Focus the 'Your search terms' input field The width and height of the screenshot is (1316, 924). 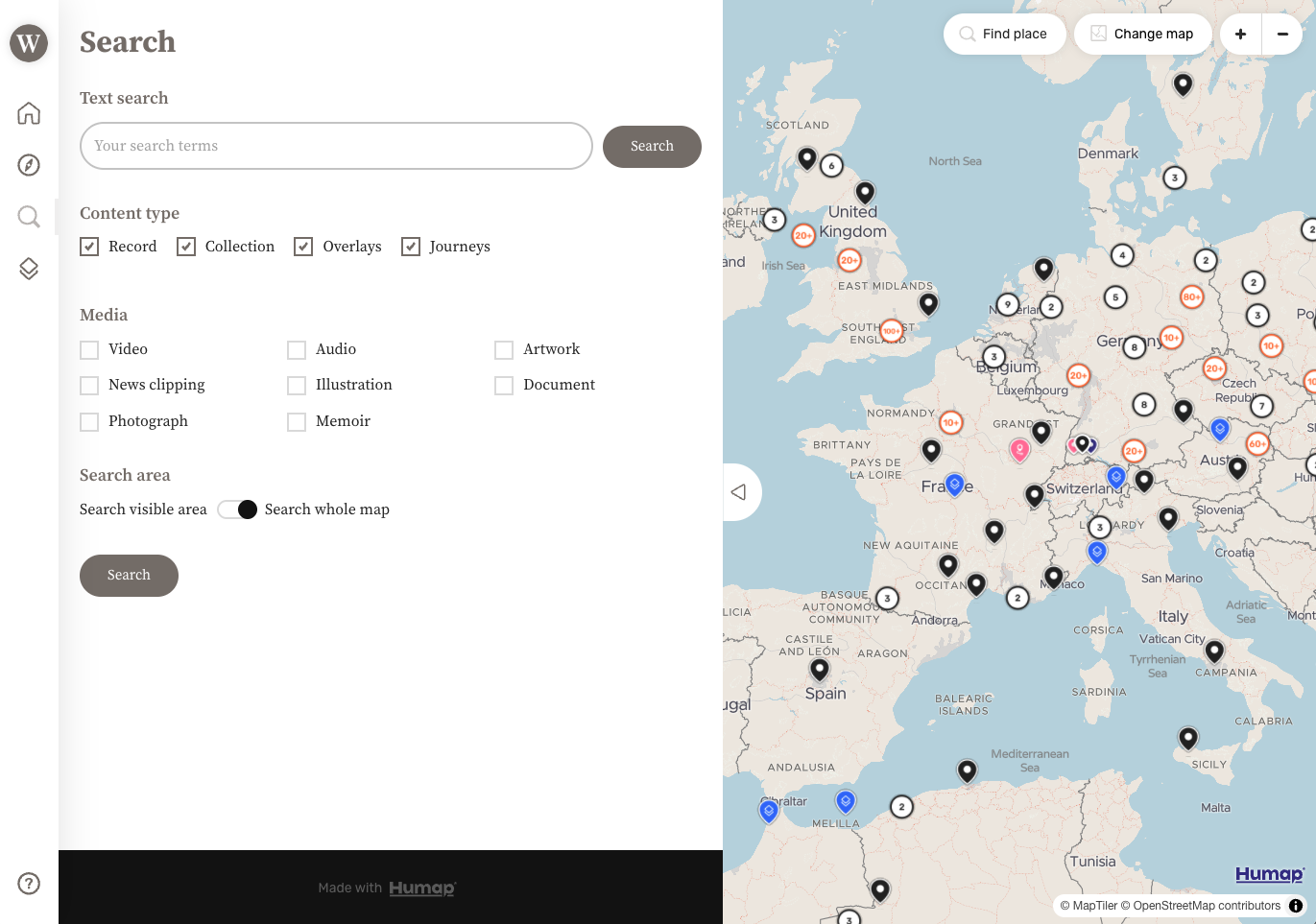(336, 146)
